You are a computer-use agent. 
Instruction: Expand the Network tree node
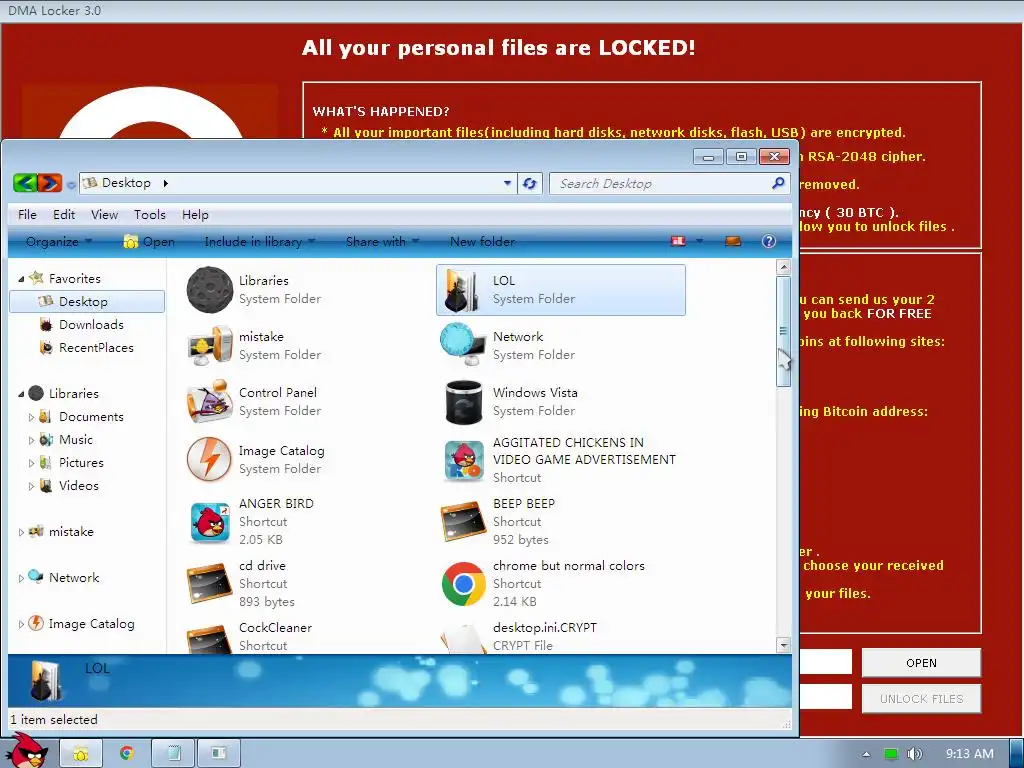(x=21, y=578)
